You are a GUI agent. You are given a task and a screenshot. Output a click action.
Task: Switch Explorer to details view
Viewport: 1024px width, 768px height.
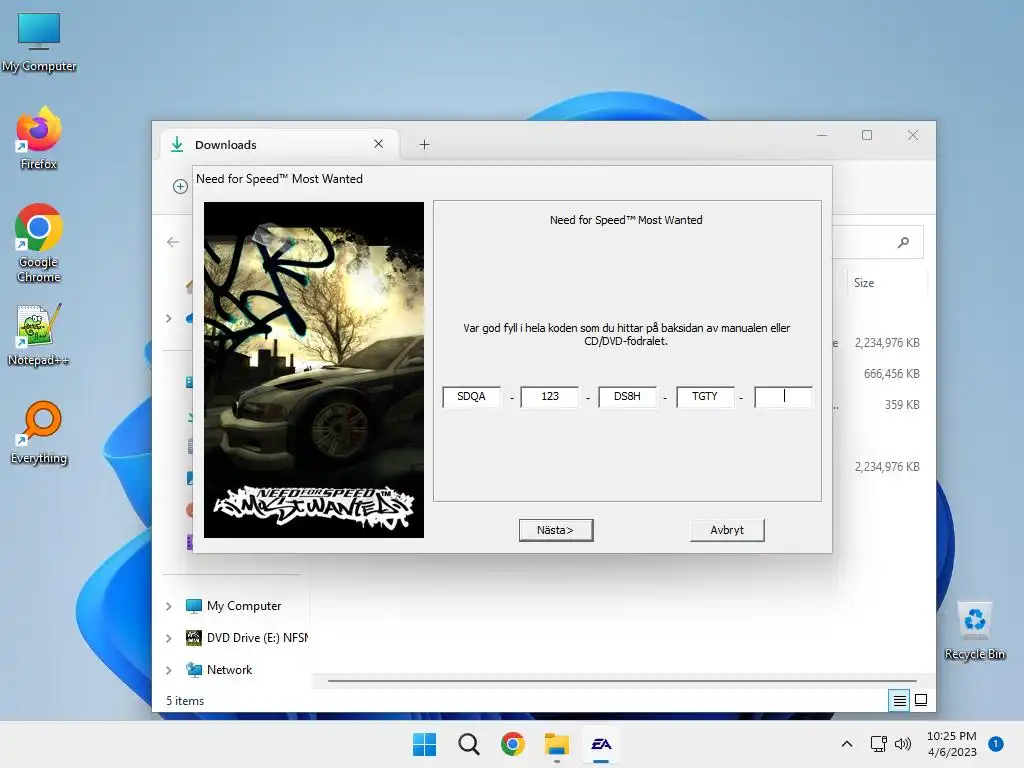tap(899, 701)
